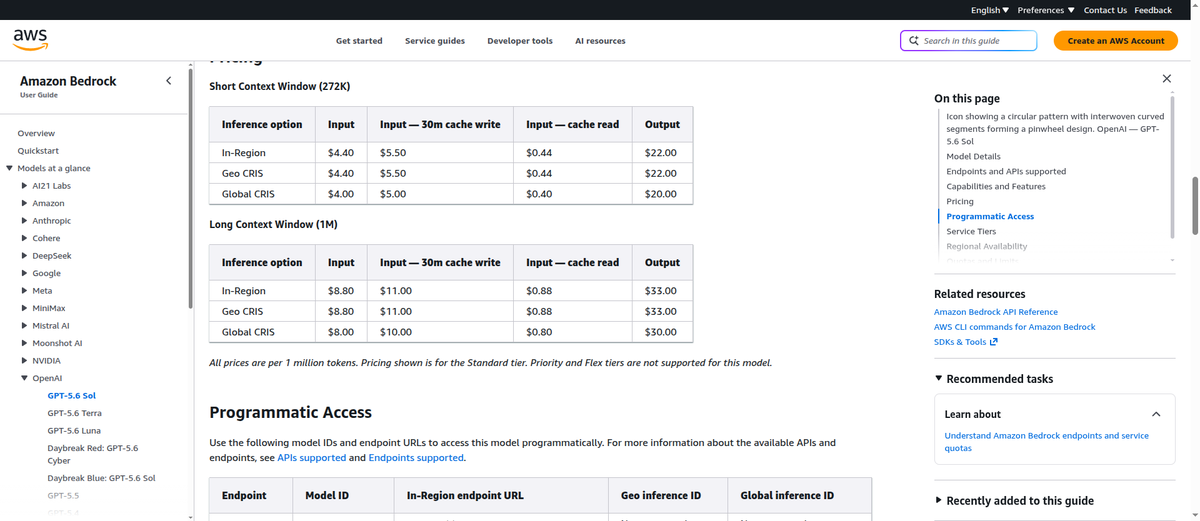Go to Quickstart in sidebar
The width and height of the screenshot is (1200, 521).
38,151
